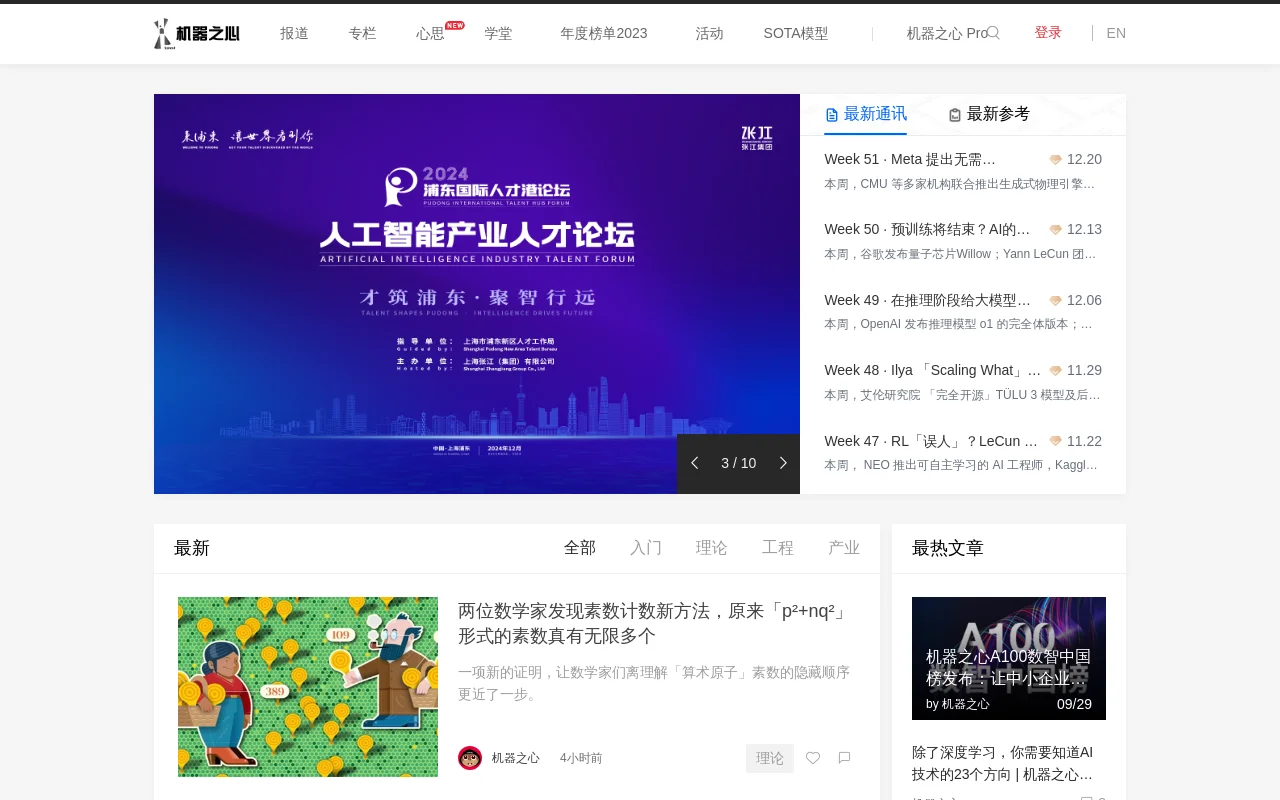Switch language to EN
1280x800 pixels.
[x=1116, y=33]
